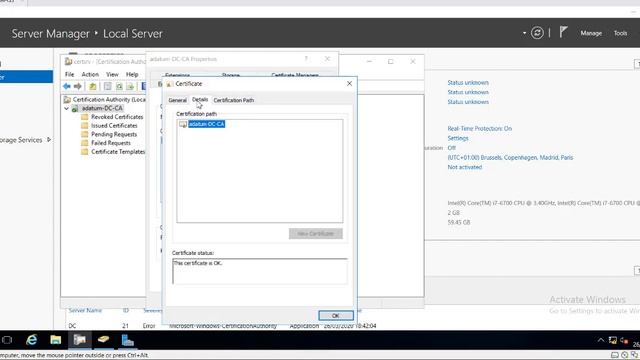Click the blue server icon in taskbar
Image resolution: width=640 pixels, height=360 pixels.
(x=128, y=340)
